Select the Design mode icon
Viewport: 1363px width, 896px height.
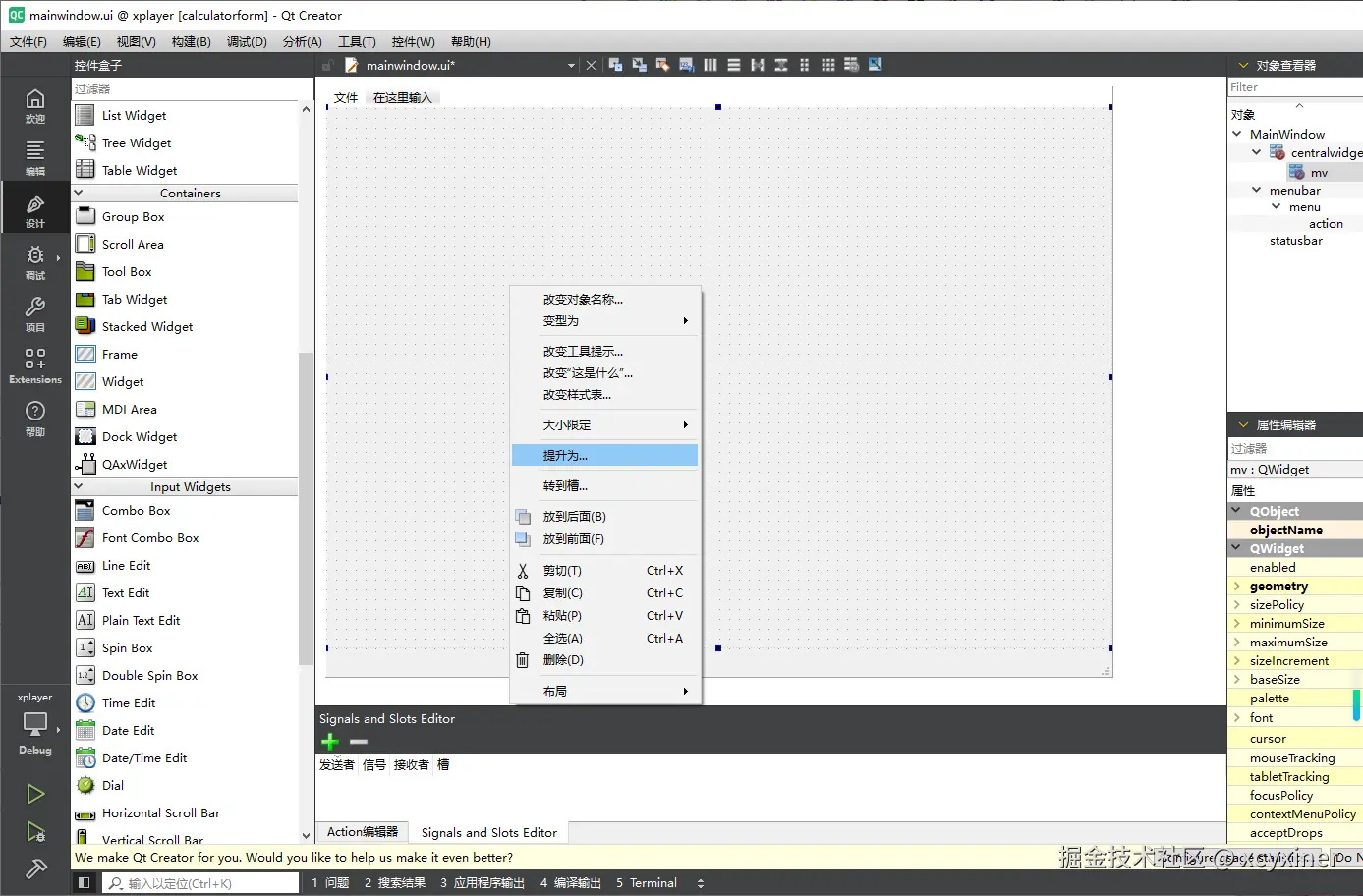tap(34, 209)
